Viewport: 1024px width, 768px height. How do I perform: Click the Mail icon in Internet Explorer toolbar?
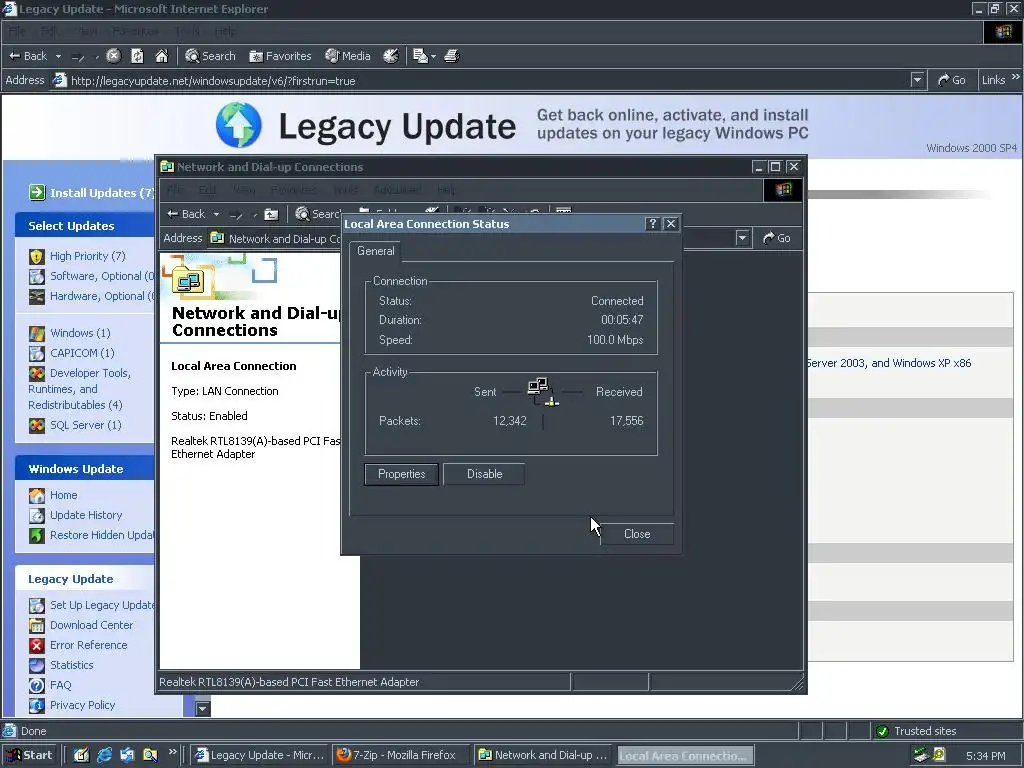point(421,56)
